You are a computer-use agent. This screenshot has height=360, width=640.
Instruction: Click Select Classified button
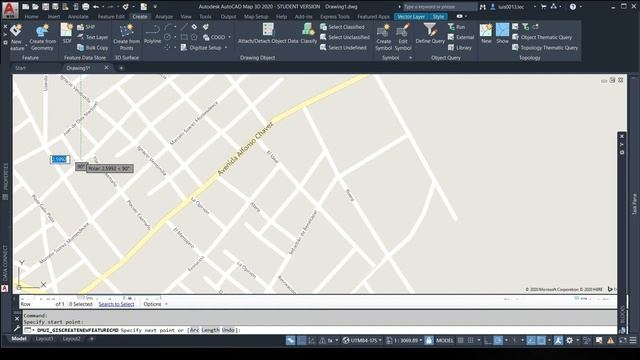[342, 27]
